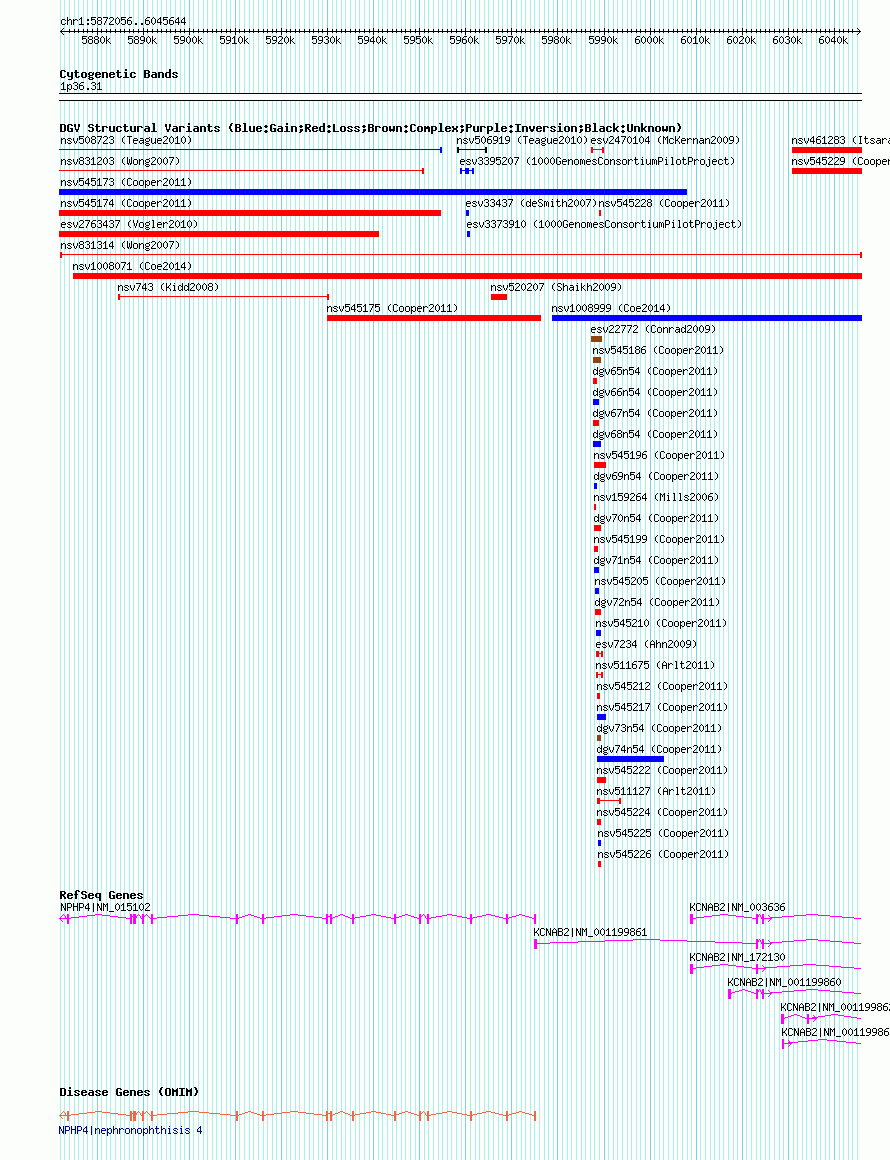Click esv33437 (deSmith2007) label
Screen dimensions: 890x1160
click(531, 203)
